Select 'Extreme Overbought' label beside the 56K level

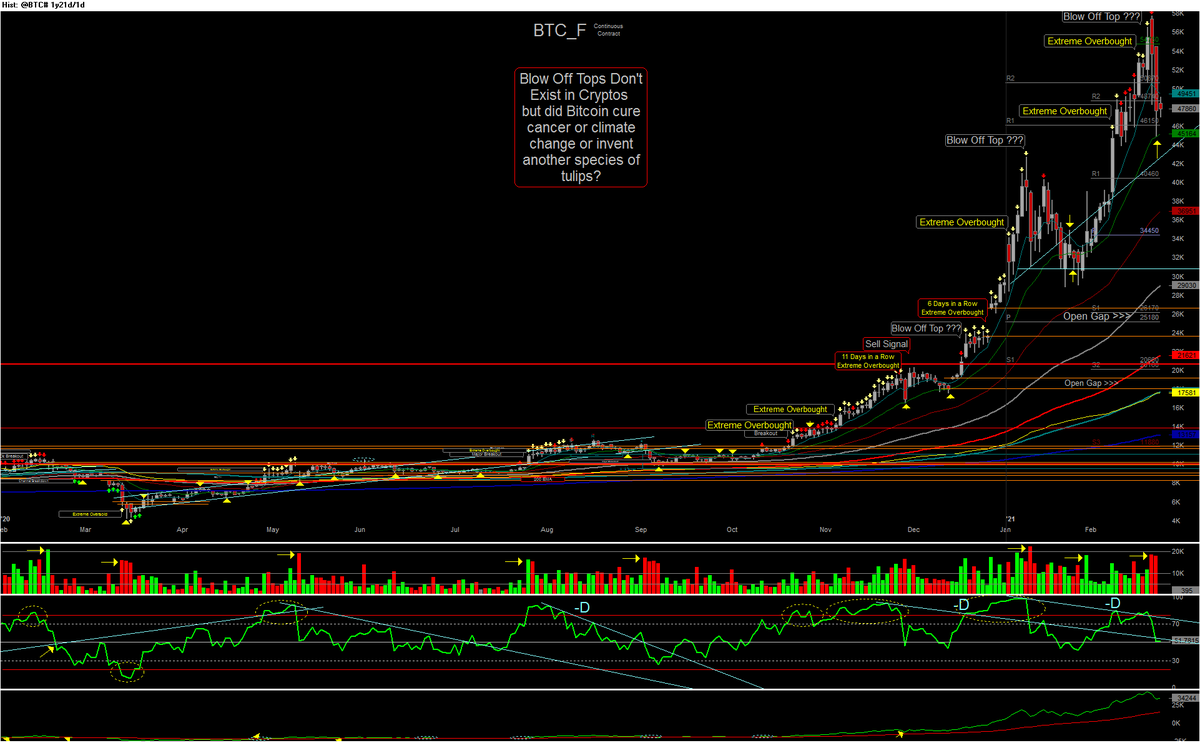tap(1090, 41)
